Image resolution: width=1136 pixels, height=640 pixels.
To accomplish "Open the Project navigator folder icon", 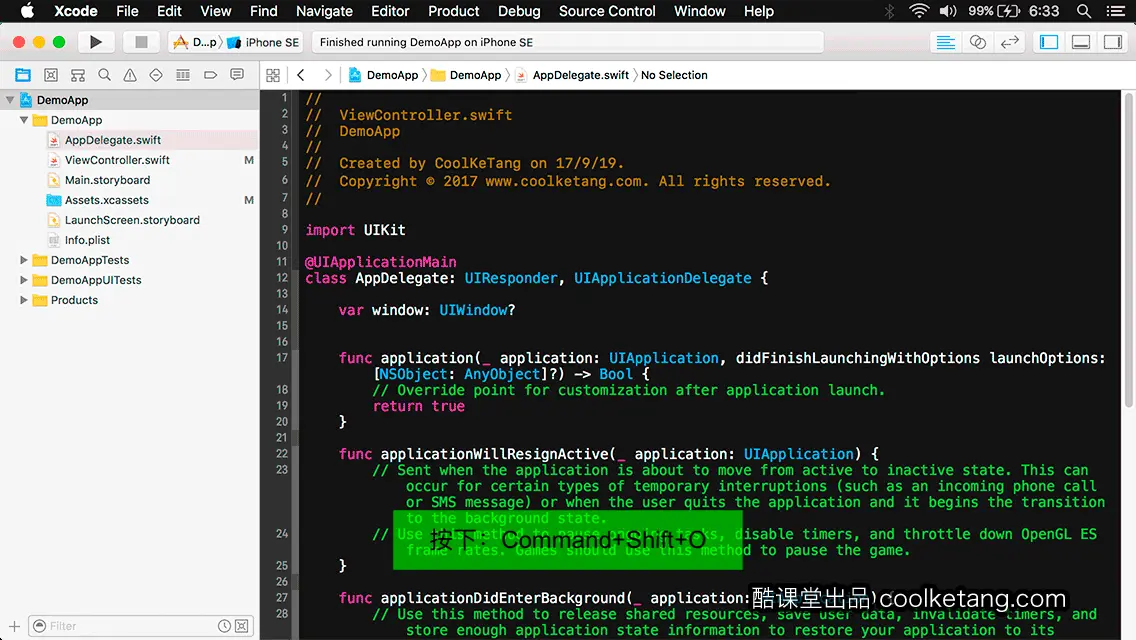I will (23, 75).
